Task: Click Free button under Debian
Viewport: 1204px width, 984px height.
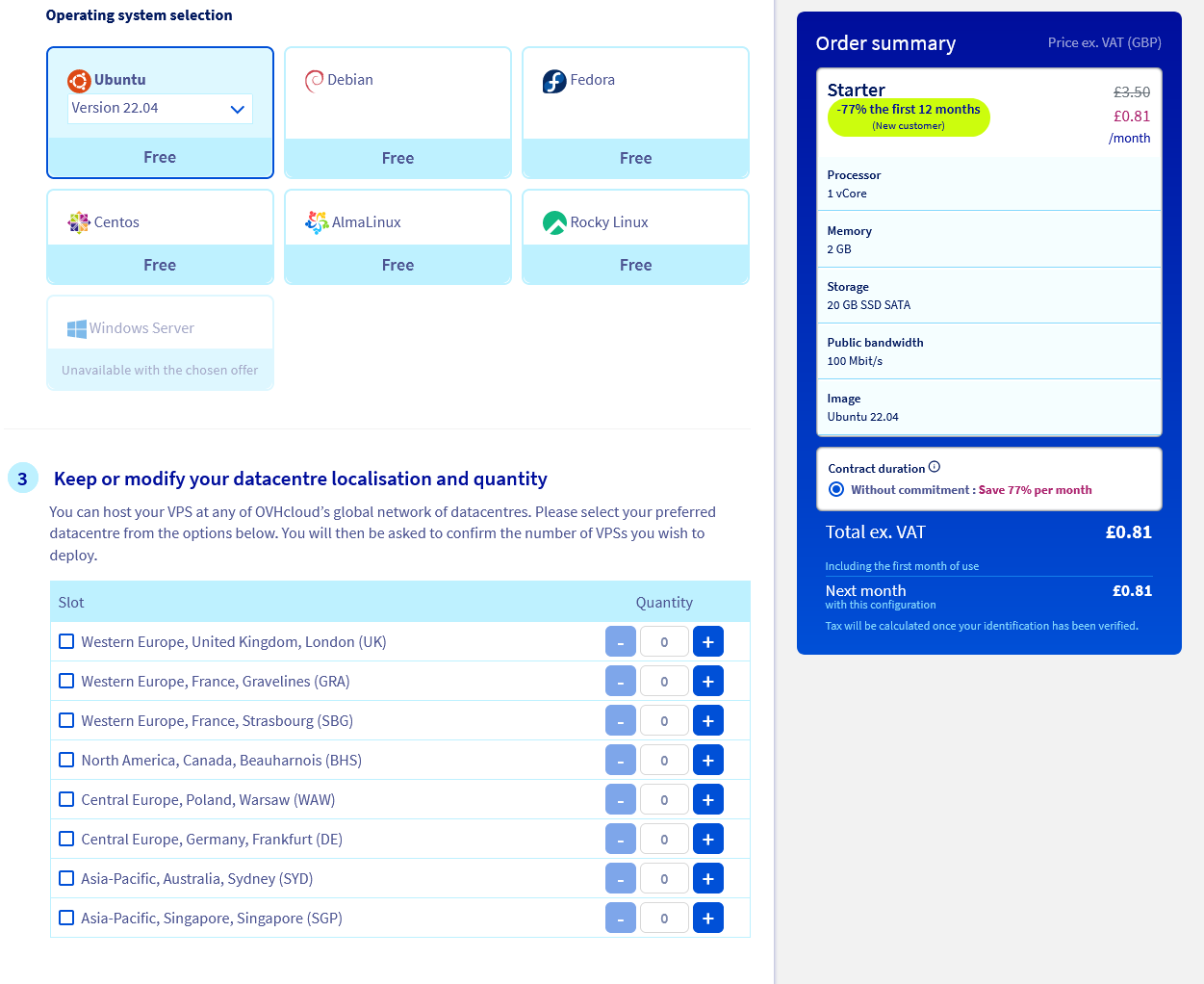Action: coord(397,158)
